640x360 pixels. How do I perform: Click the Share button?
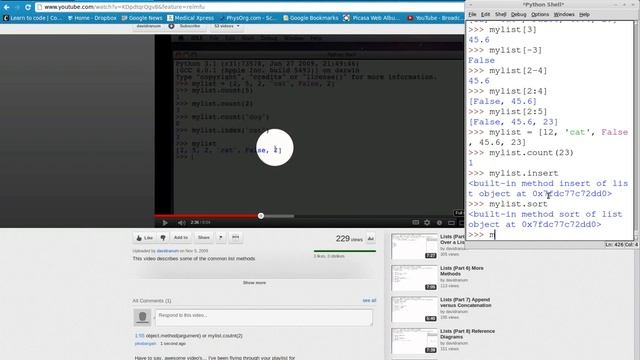pyautogui.click(x=204, y=238)
